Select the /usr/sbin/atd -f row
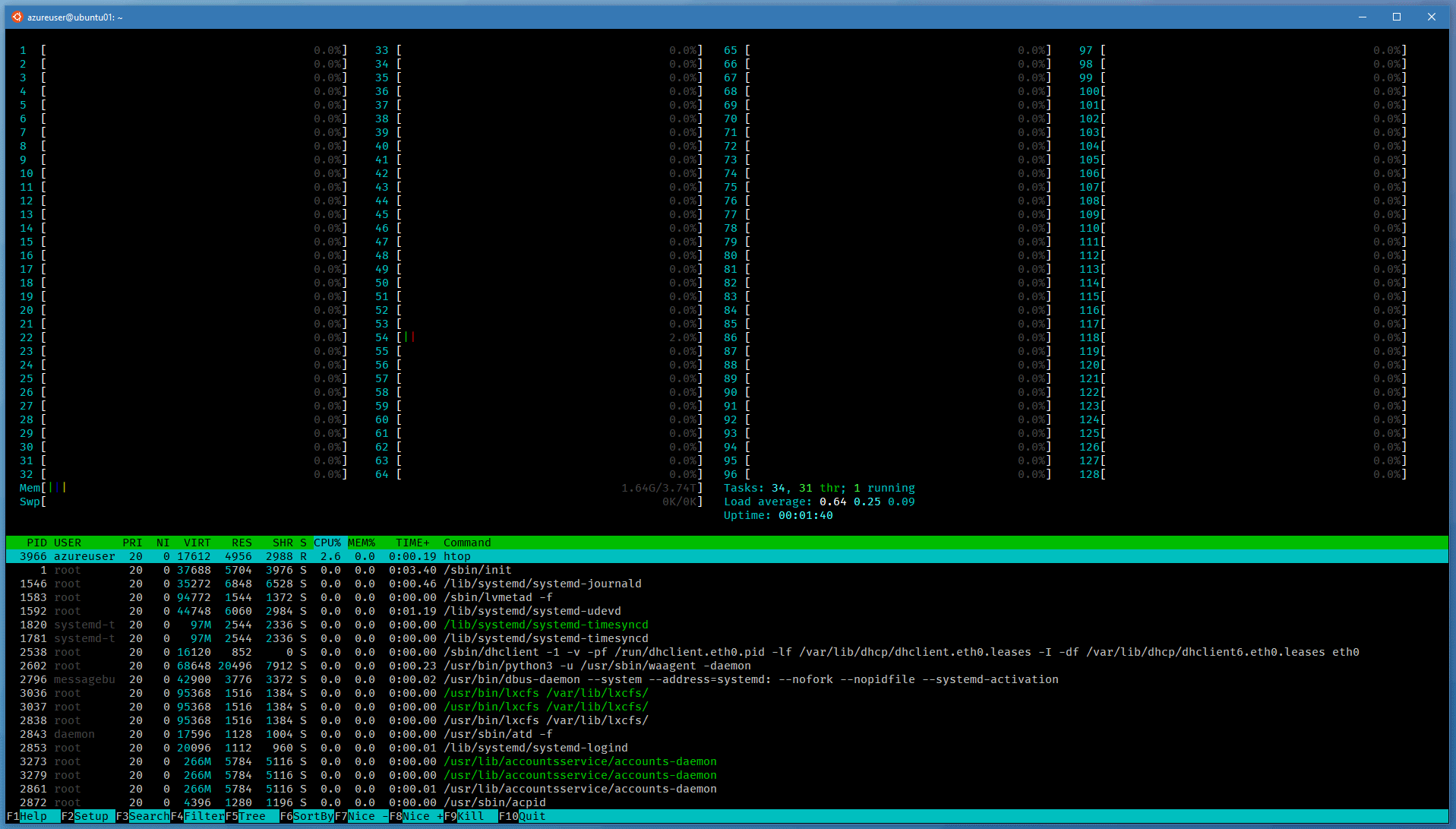The image size is (1456, 829). point(727,734)
